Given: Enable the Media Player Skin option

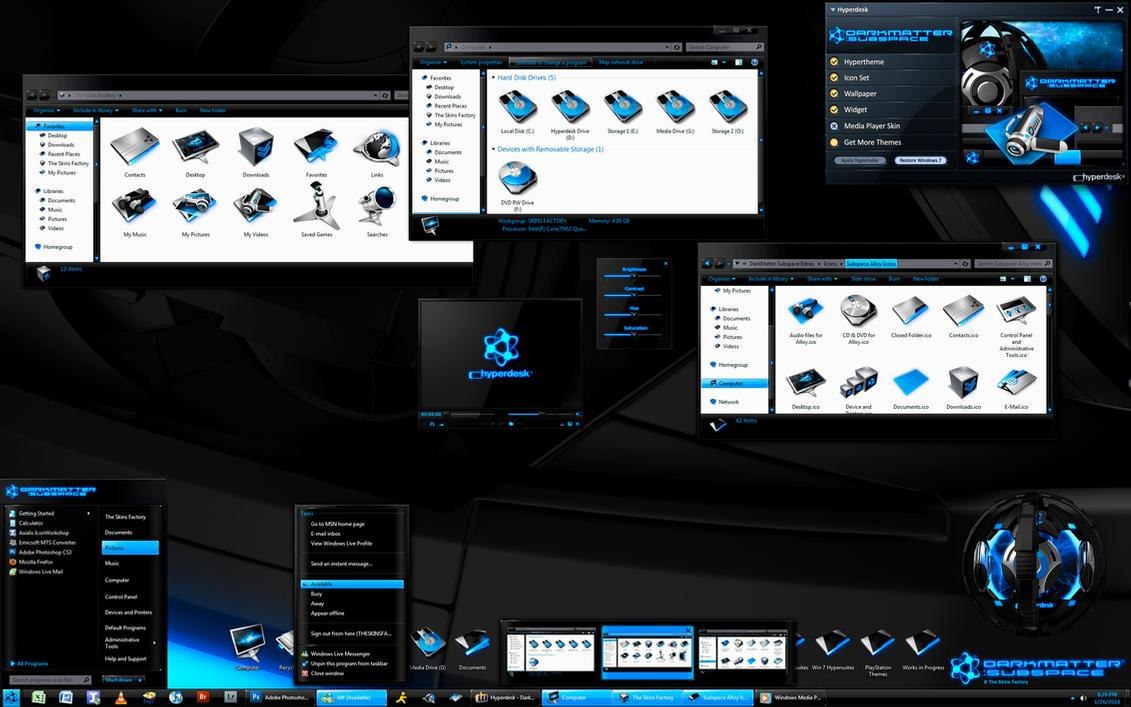Looking at the screenshot, I should pos(834,126).
